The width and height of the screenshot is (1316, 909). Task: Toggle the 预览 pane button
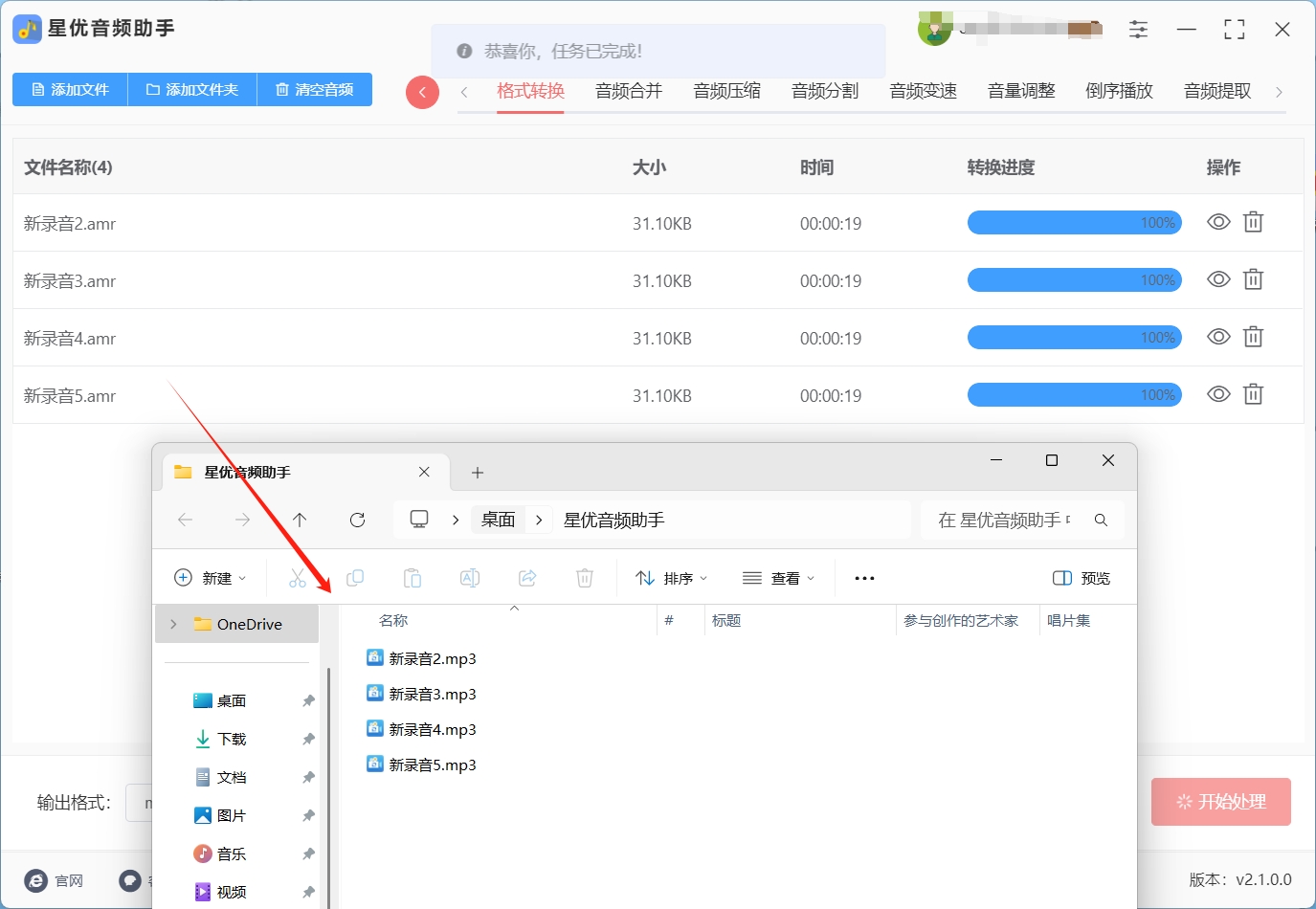coord(1082,578)
